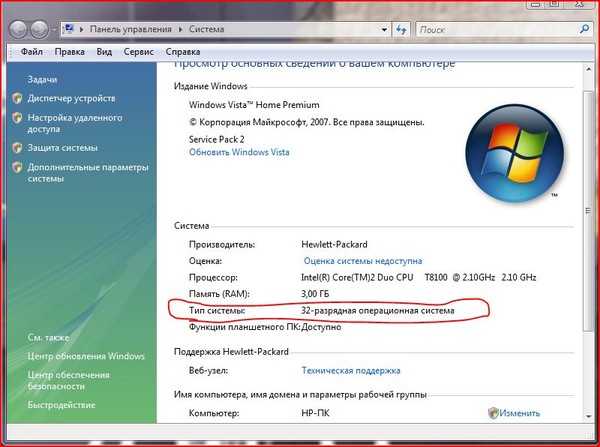Screen dimensions: 600x447
Task: Click the shield icon next to Изменить
Action: 493,413
